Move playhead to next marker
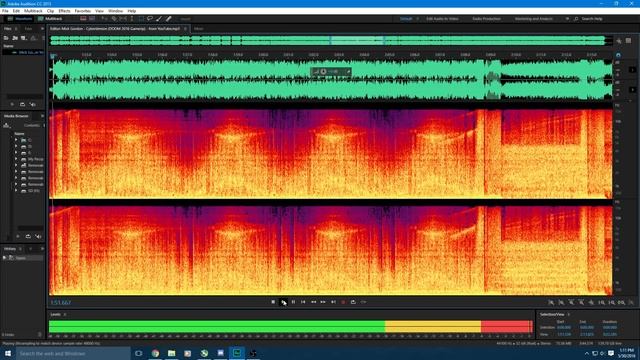Screen dimensions: 640x360 coord(333,302)
